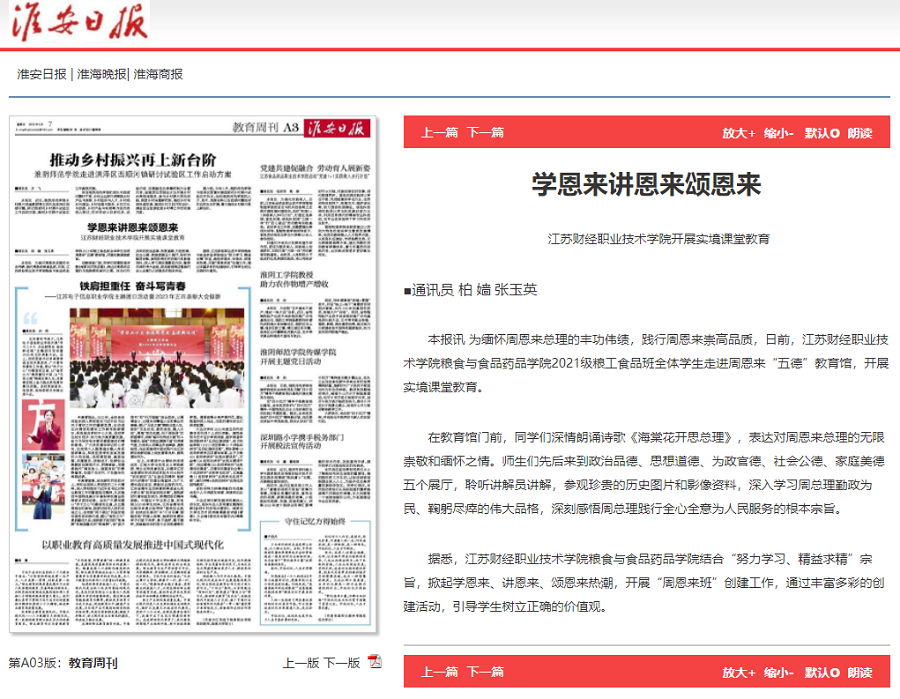Go to previous page via 上一版
Screen dimensions: 900x699
300,662
